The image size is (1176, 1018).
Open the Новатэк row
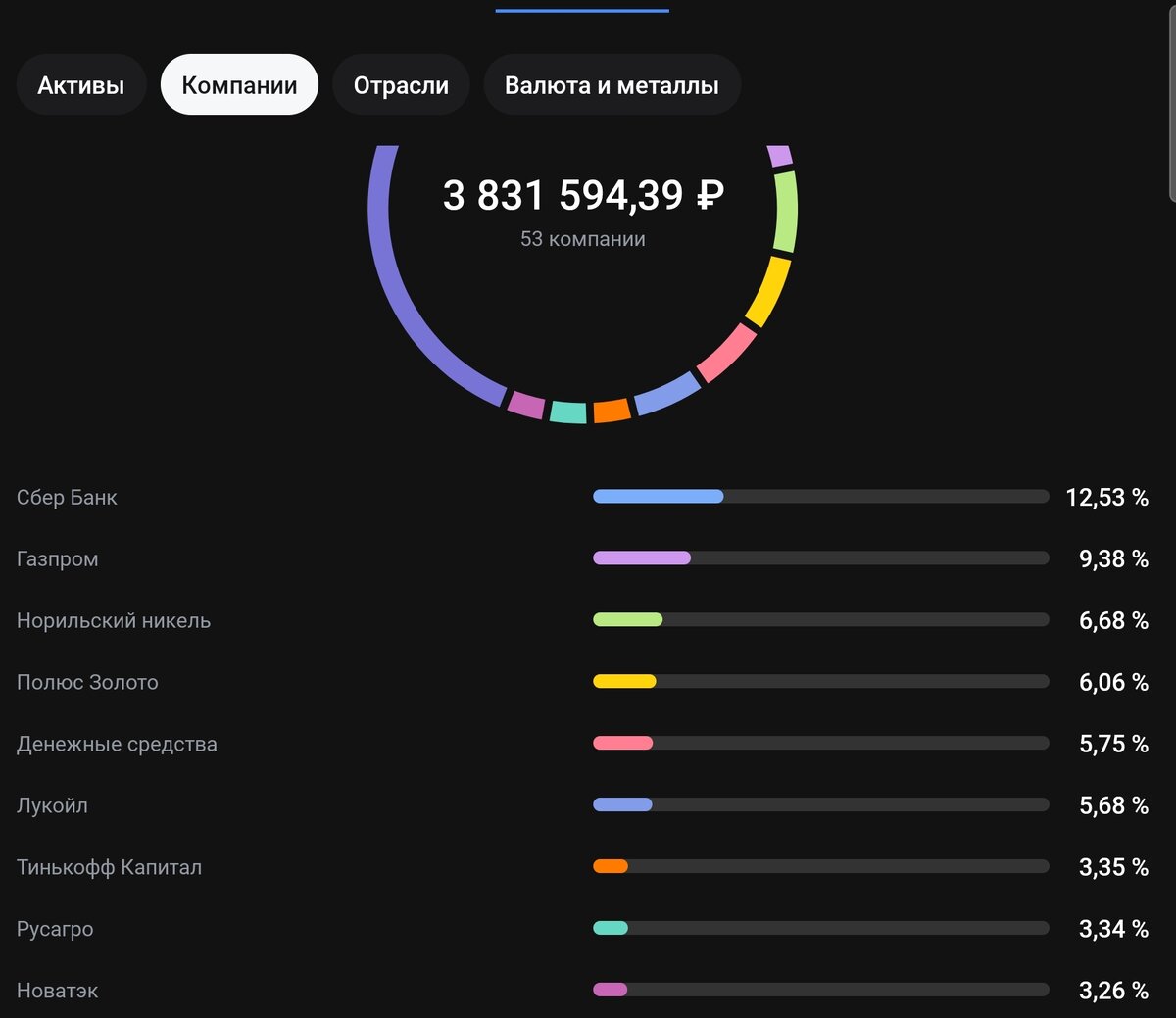583,990
